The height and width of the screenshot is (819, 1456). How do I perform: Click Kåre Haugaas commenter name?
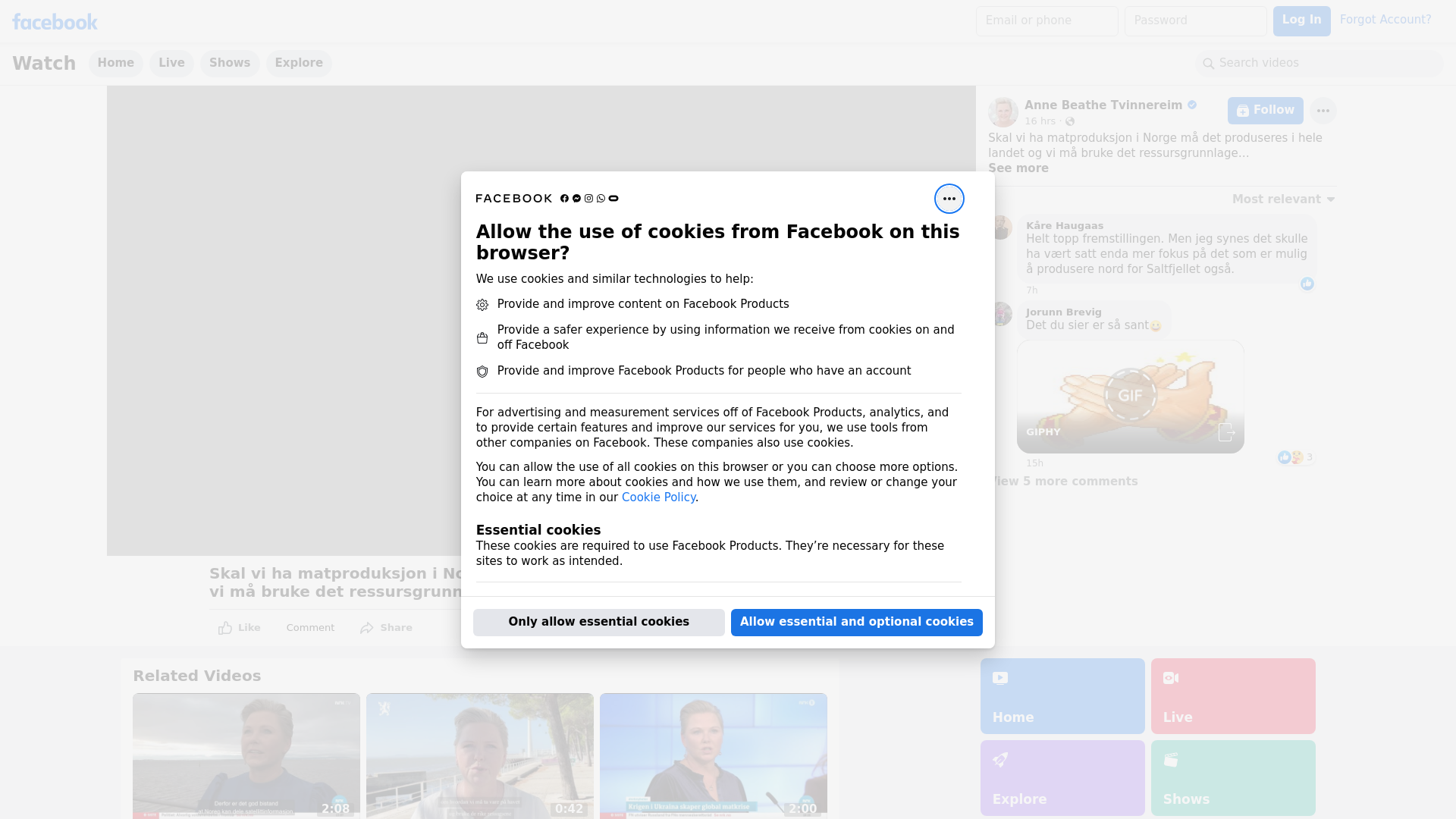[1065, 226]
